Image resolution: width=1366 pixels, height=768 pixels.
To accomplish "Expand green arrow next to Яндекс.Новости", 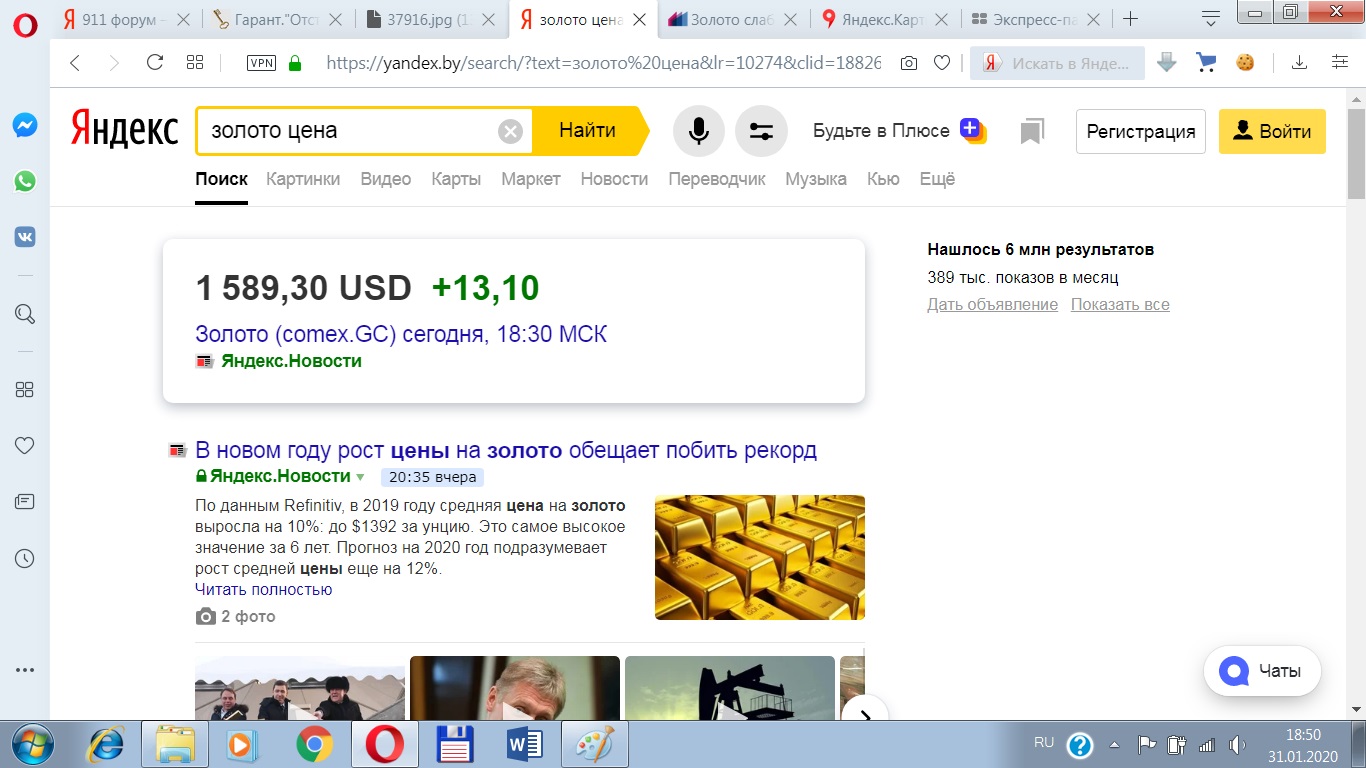I will (x=361, y=477).
